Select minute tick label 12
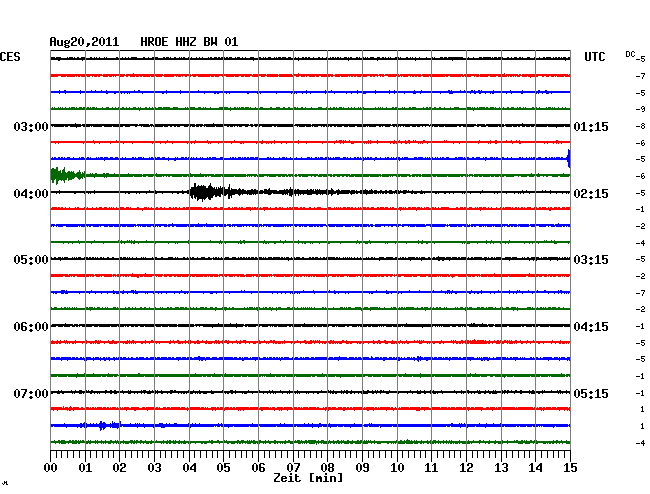This screenshot has width=650, height=494. click(x=466, y=468)
